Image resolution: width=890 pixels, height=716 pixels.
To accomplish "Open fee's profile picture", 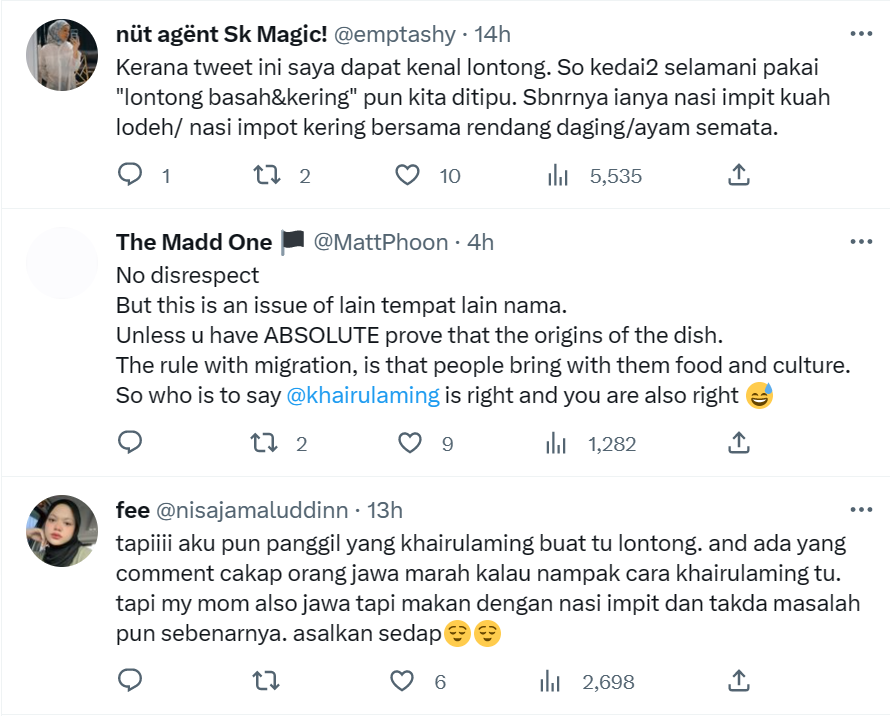I will [x=61, y=530].
